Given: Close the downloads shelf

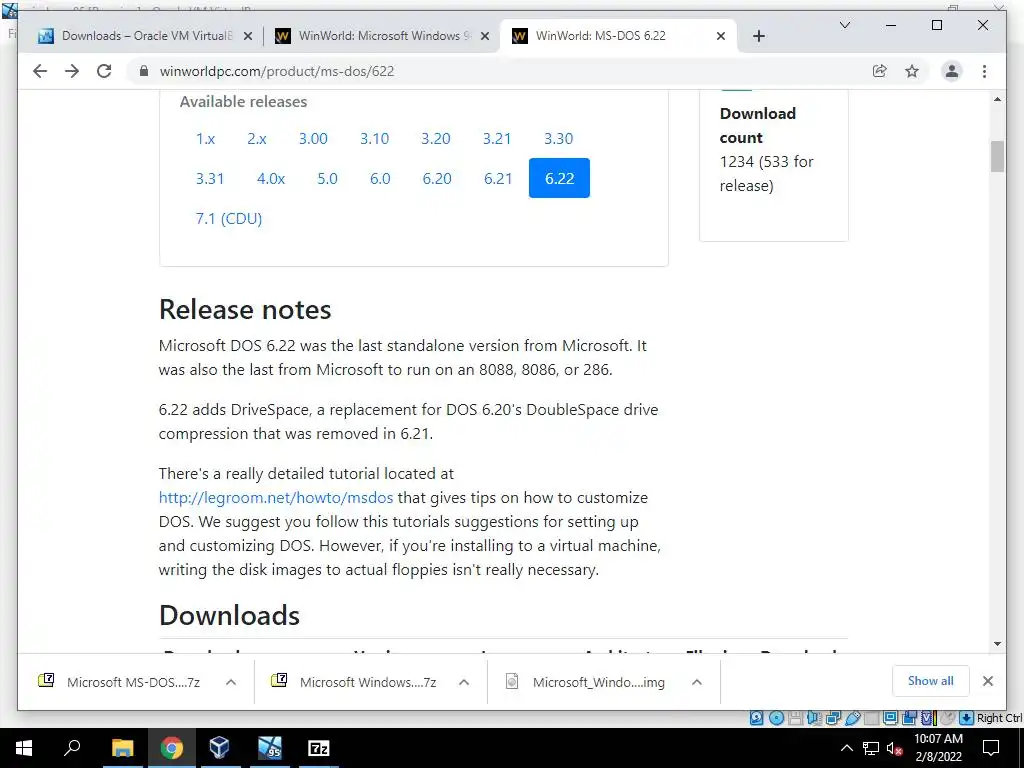Looking at the screenshot, I should click(987, 681).
